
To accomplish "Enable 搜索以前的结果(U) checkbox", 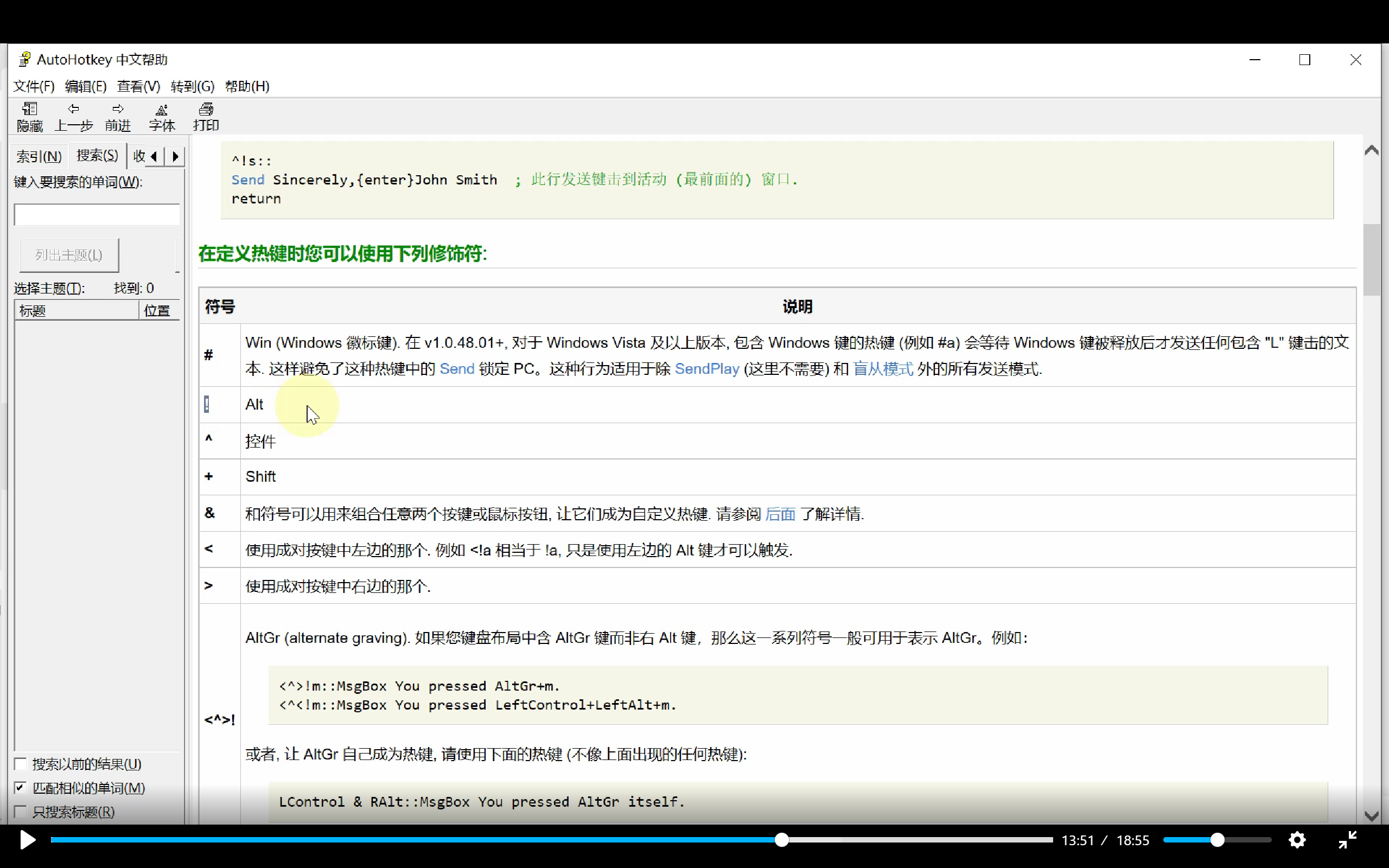I will coord(21,763).
